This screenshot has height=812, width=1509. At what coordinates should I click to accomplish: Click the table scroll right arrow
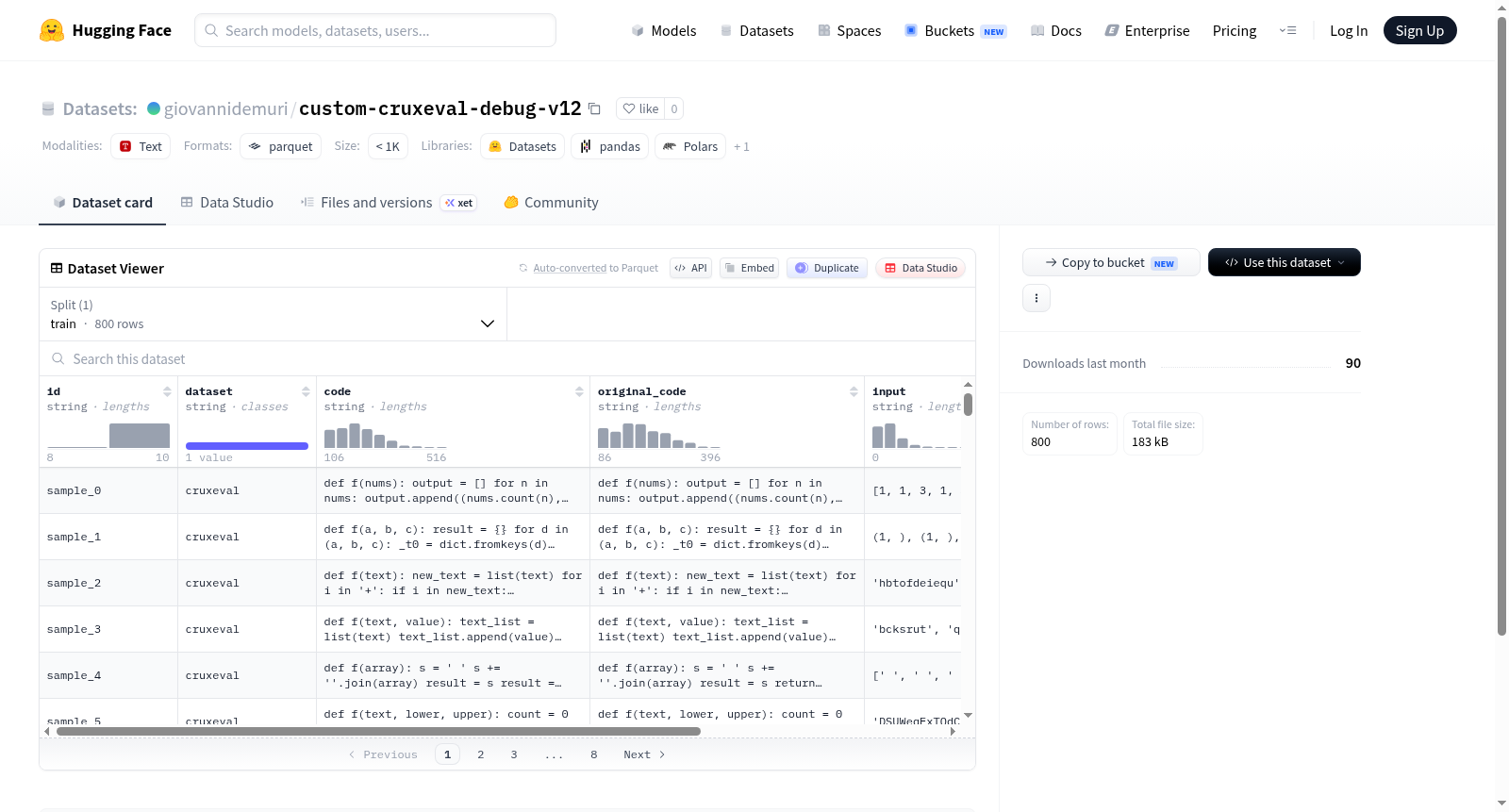point(953,731)
